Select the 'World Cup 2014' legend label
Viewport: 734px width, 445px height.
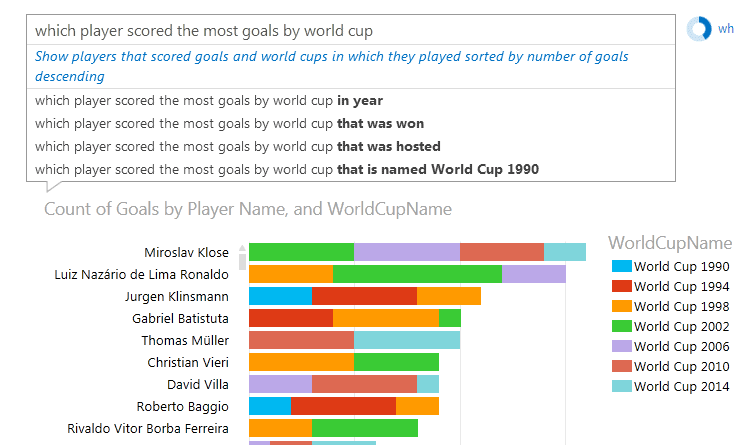tap(681, 387)
